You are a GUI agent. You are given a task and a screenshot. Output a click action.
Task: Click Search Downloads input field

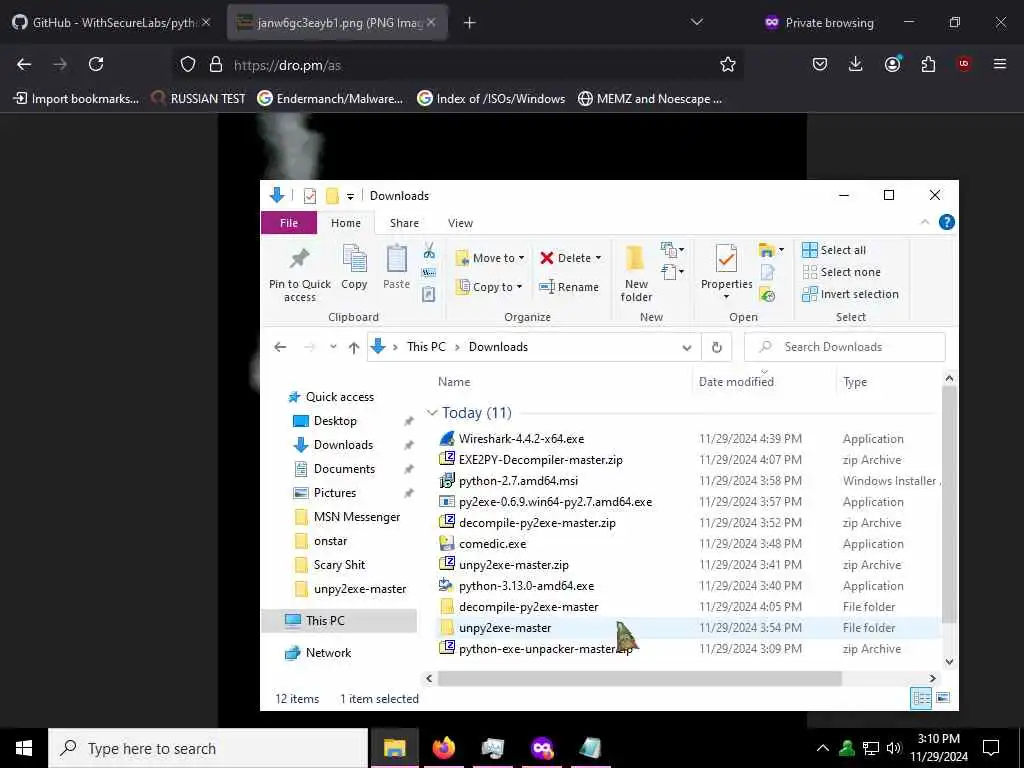tap(845, 347)
